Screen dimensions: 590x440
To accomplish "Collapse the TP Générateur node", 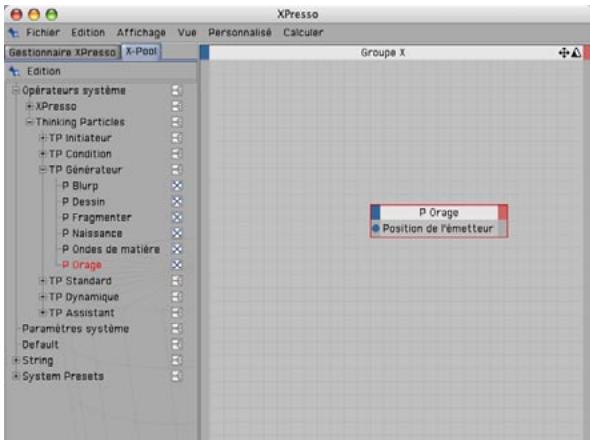I will 43,169.
